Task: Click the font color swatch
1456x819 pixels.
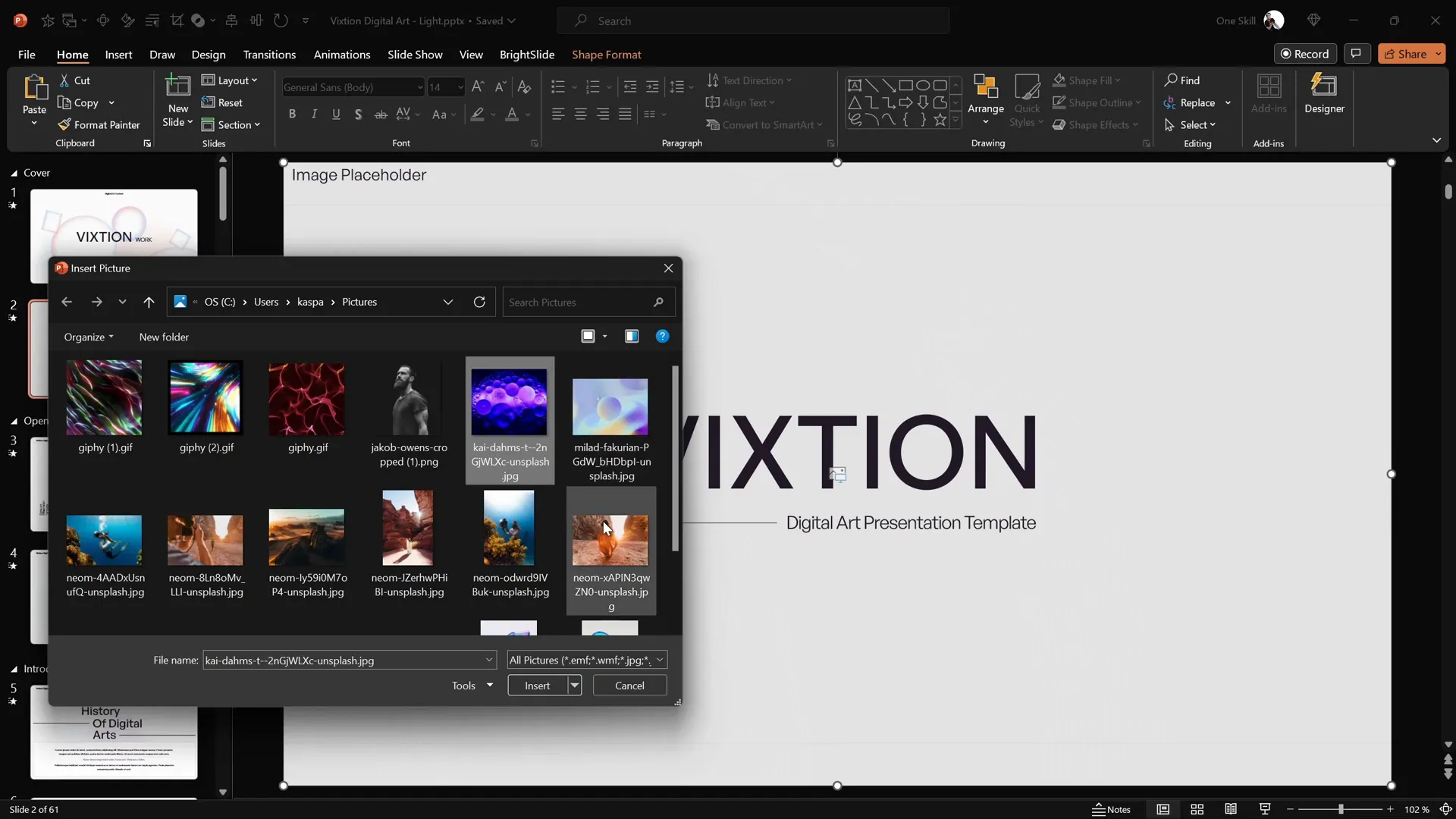Action: pyautogui.click(x=512, y=115)
